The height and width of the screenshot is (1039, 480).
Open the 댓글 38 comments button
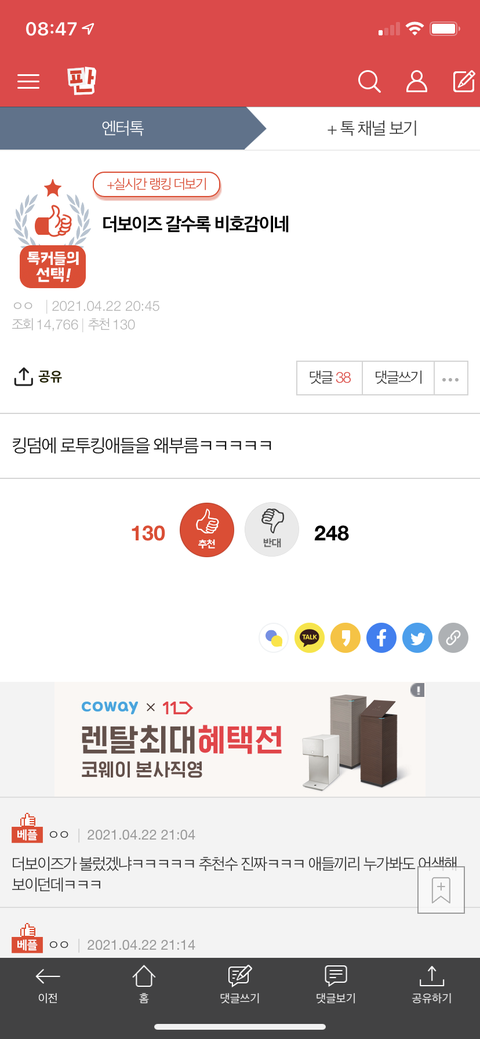330,378
